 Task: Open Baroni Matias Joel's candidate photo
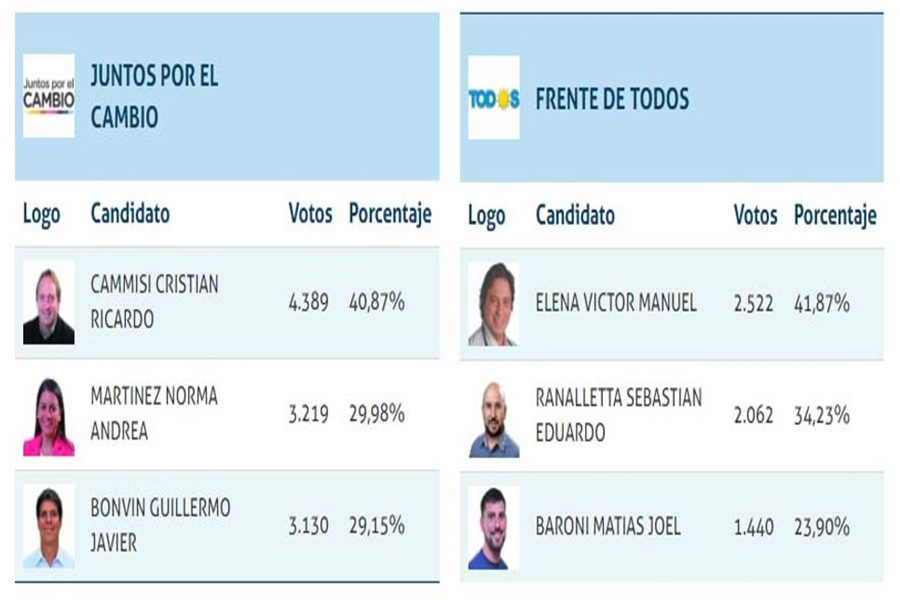pyautogui.click(x=494, y=527)
